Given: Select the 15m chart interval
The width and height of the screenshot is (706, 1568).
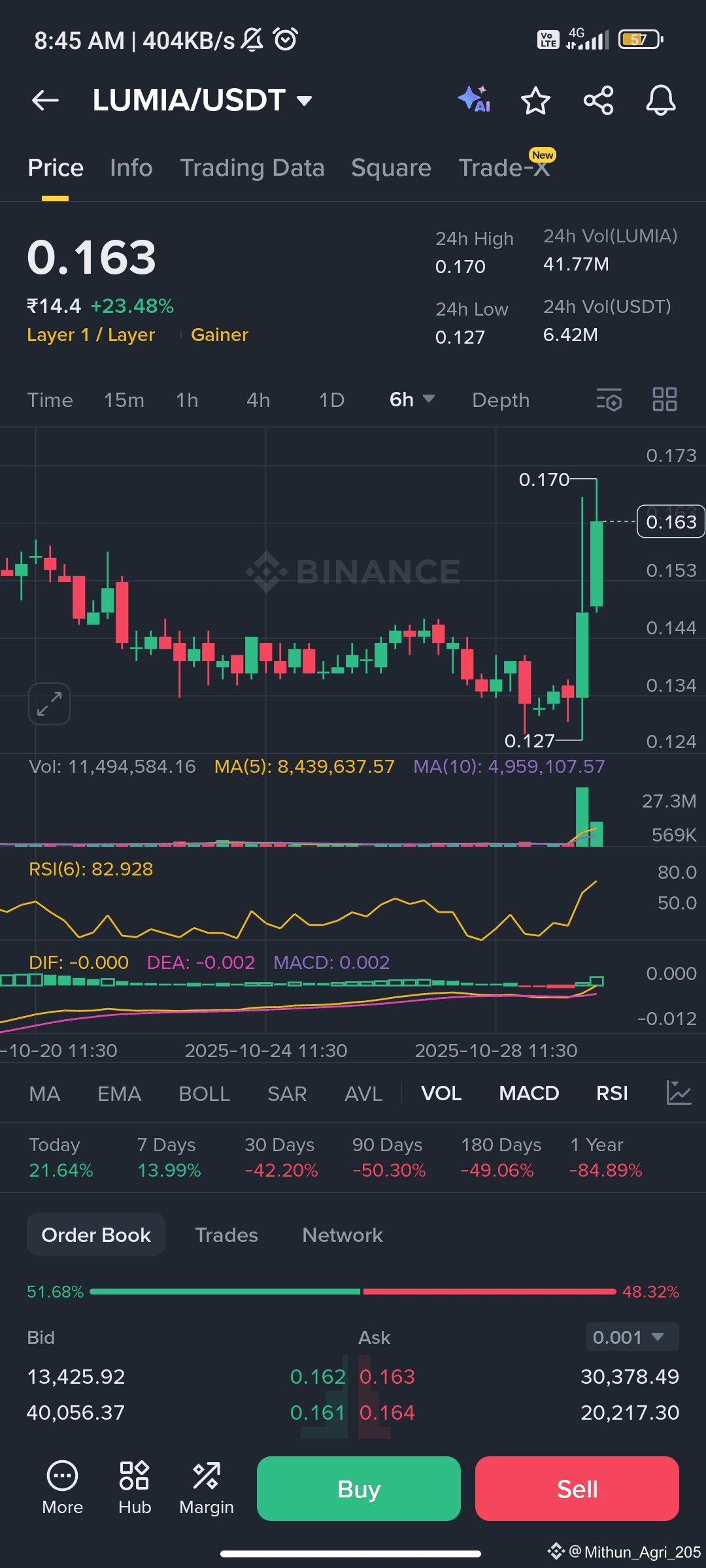Looking at the screenshot, I should (x=124, y=400).
